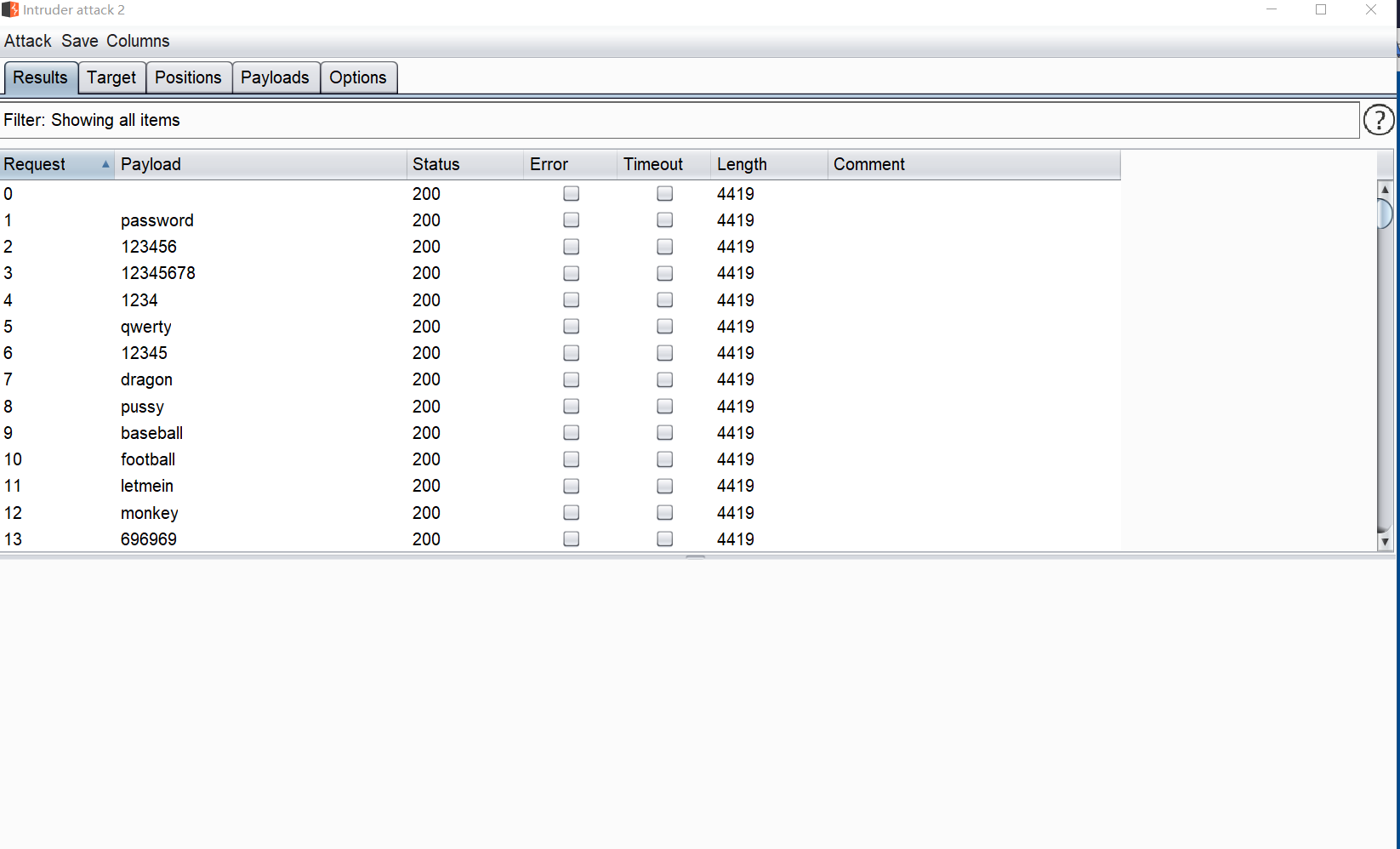Image resolution: width=1400 pixels, height=849 pixels.
Task: Toggle Error checkbox in monkey row
Action: 572,513
